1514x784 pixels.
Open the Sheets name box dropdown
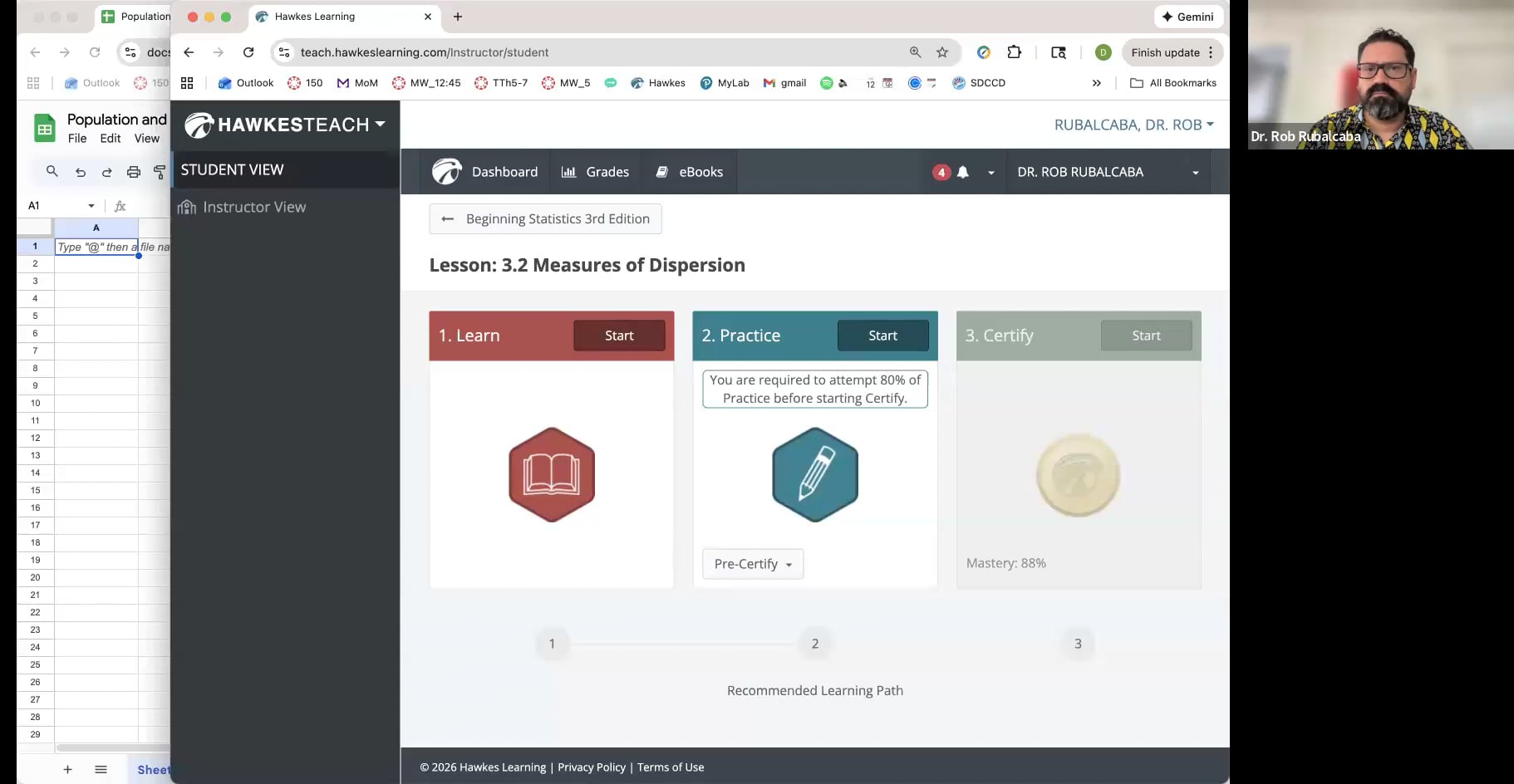91,206
